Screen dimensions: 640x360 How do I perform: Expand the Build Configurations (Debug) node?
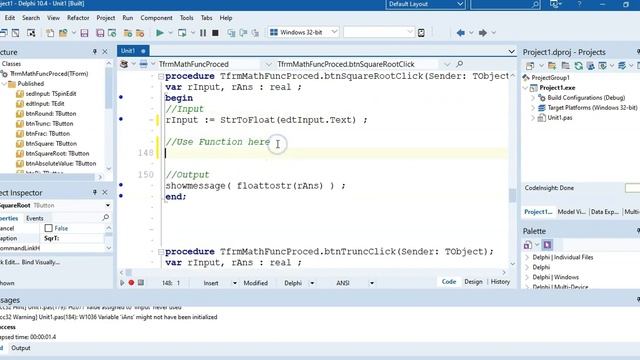coord(533,98)
